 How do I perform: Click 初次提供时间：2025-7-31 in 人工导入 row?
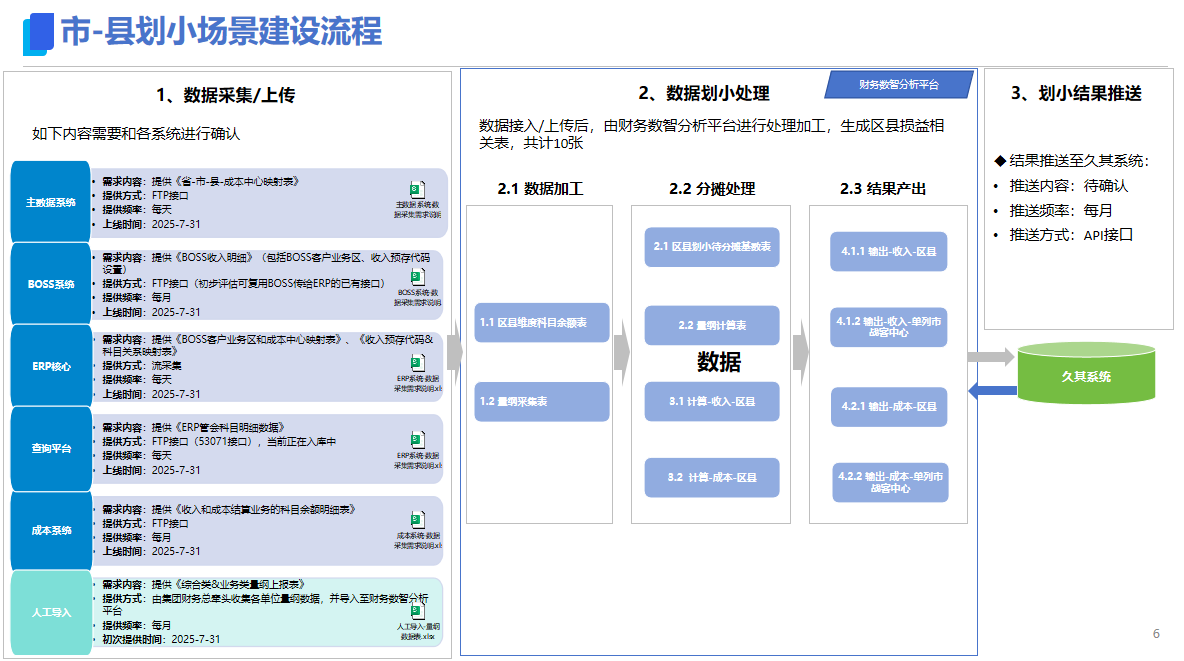161,639
